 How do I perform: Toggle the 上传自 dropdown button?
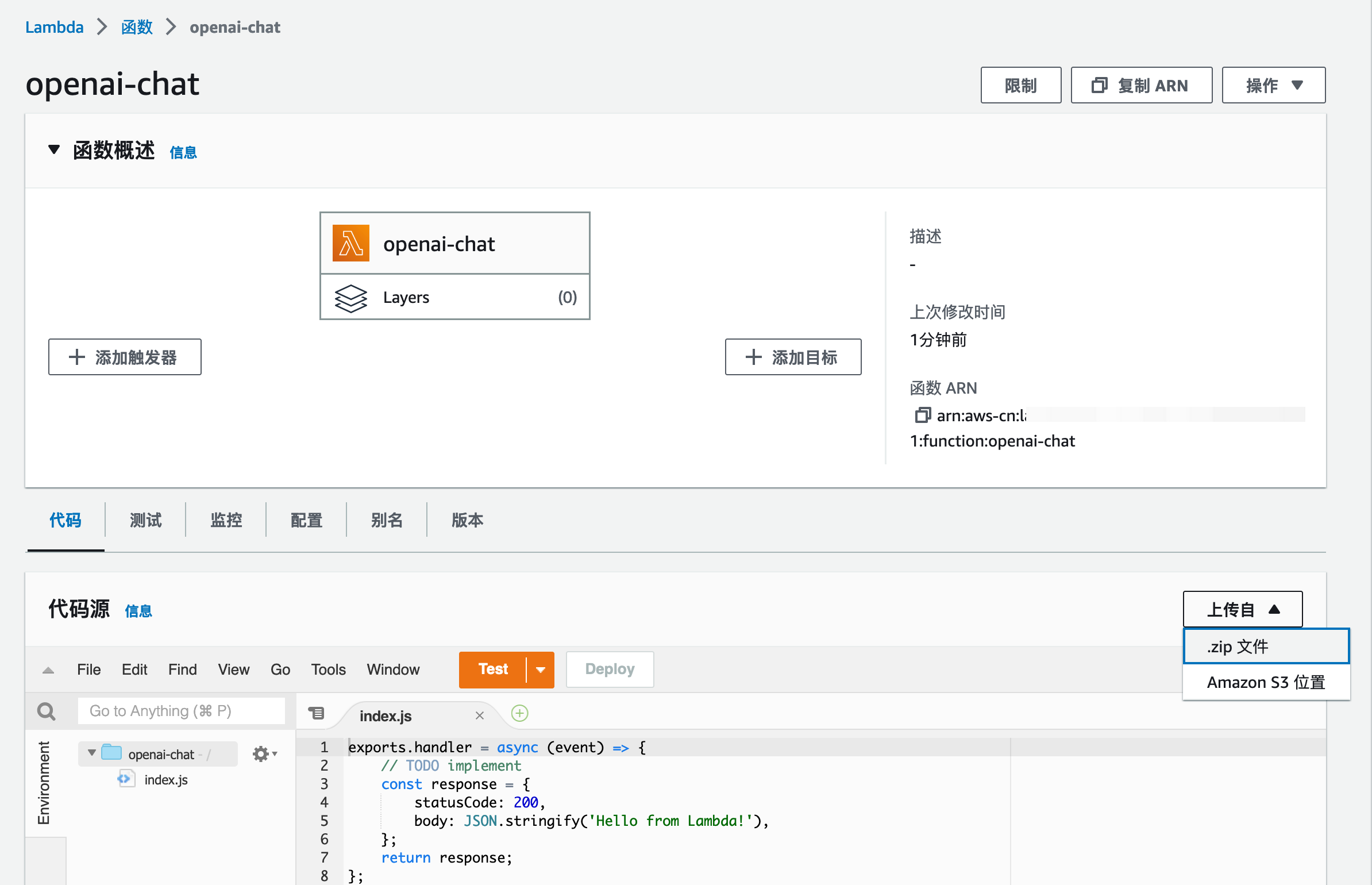pos(1242,609)
